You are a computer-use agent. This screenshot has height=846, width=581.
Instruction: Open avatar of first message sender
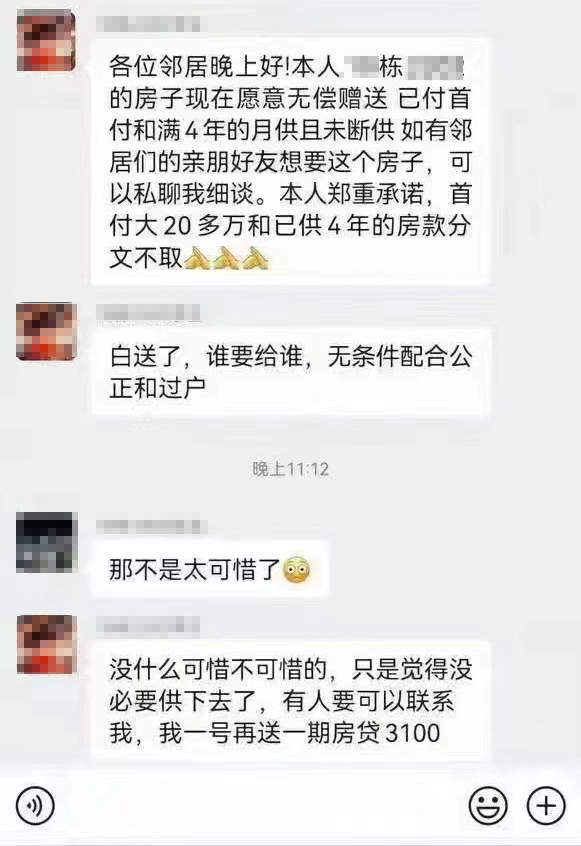pos(46,40)
